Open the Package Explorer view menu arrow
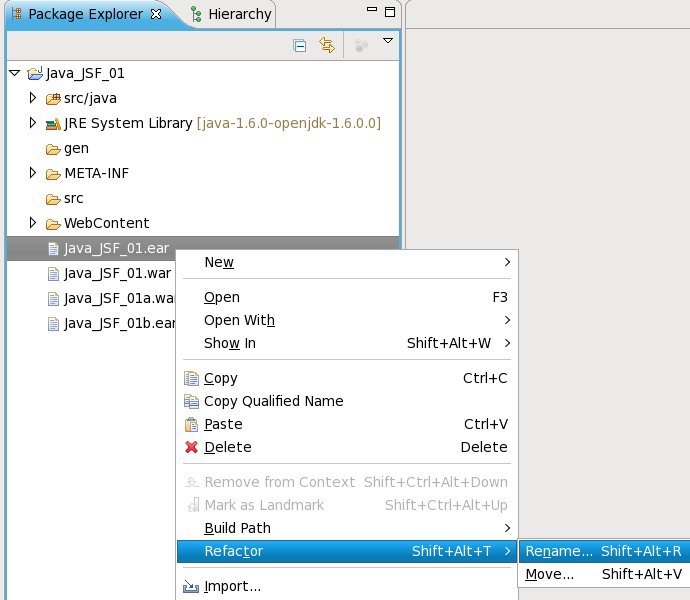 click(388, 42)
